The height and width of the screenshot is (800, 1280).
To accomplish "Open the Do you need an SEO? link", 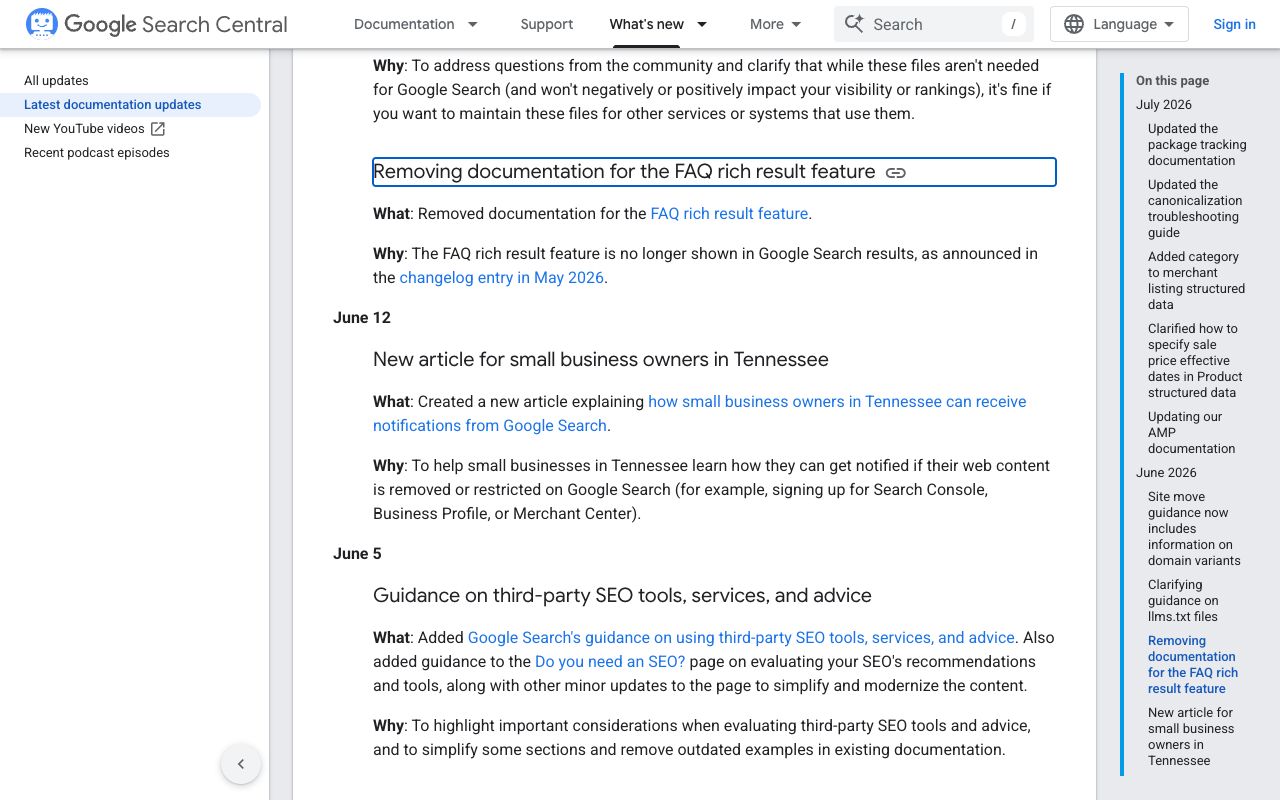I will (610, 661).
